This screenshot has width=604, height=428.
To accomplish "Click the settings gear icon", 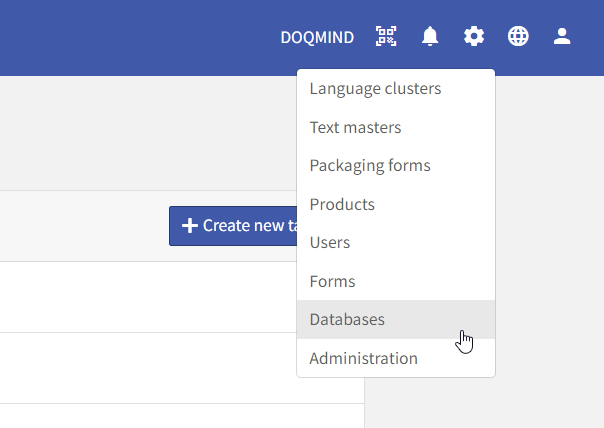I will click(474, 37).
